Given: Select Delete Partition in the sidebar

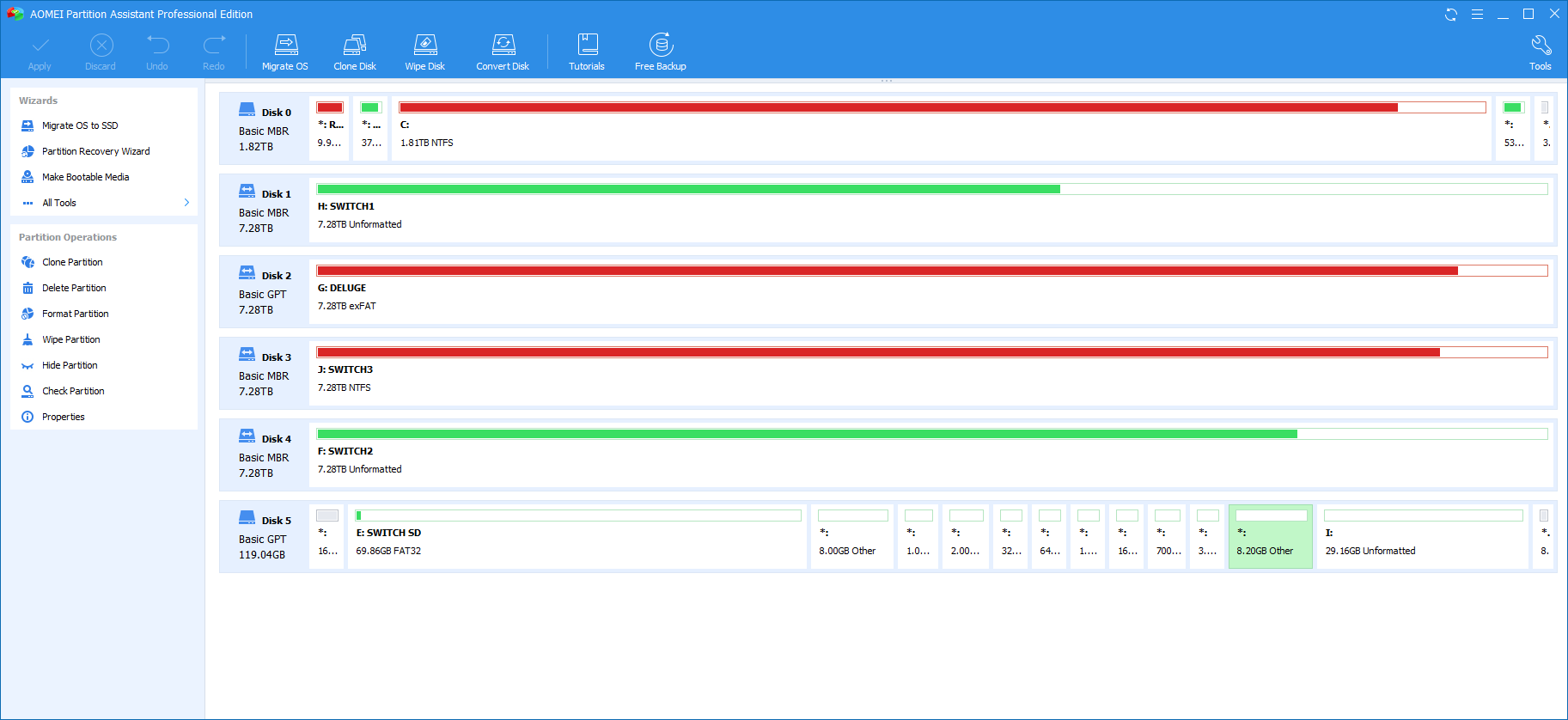Looking at the screenshot, I should coord(74,288).
